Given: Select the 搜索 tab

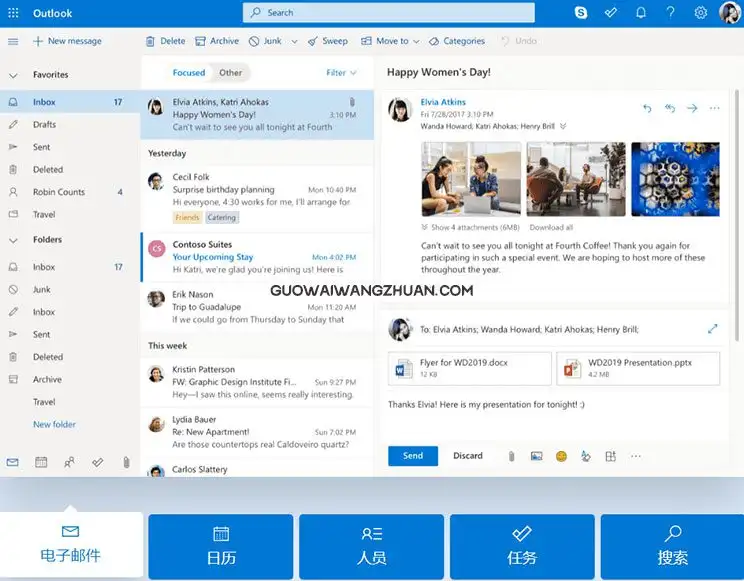Looking at the screenshot, I should [x=672, y=546].
